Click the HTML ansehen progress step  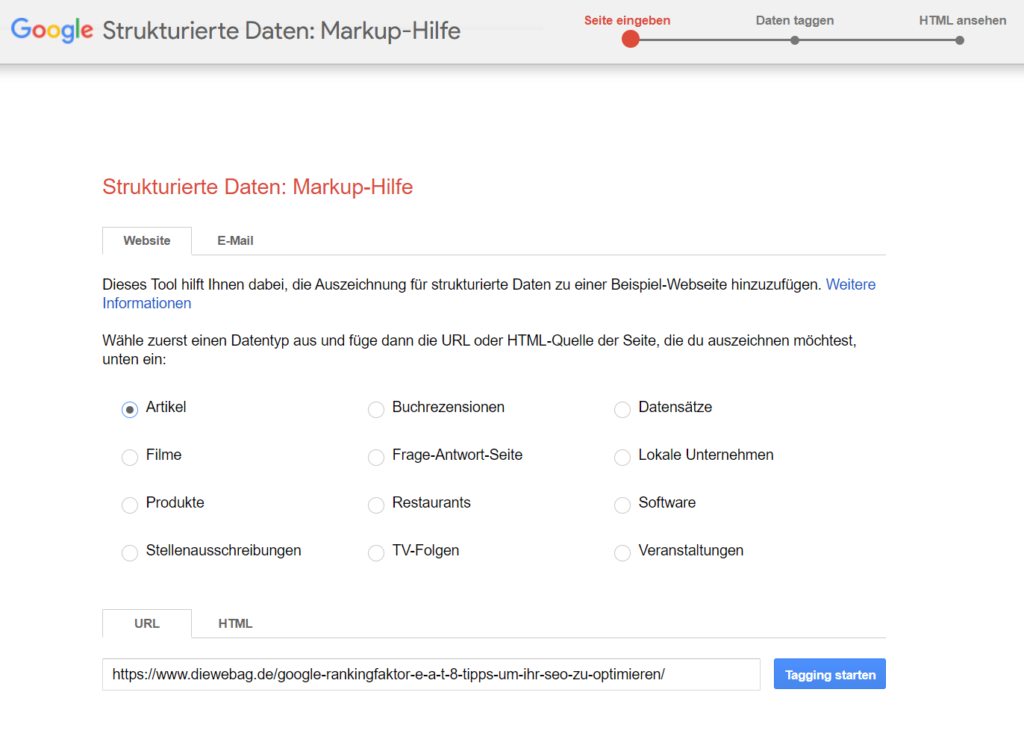coord(963,20)
